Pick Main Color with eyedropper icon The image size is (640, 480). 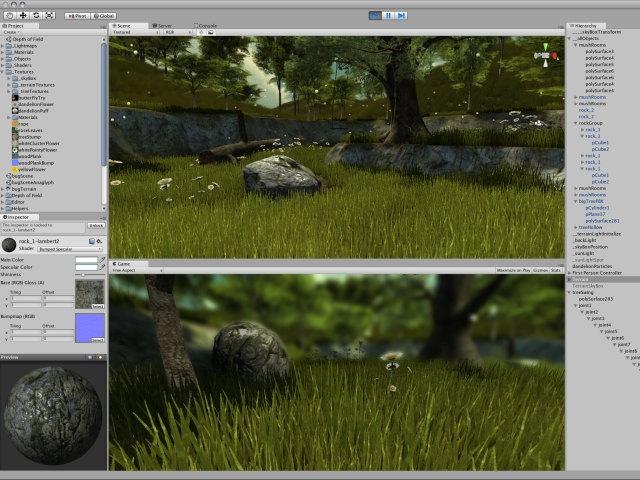[102, 260]
